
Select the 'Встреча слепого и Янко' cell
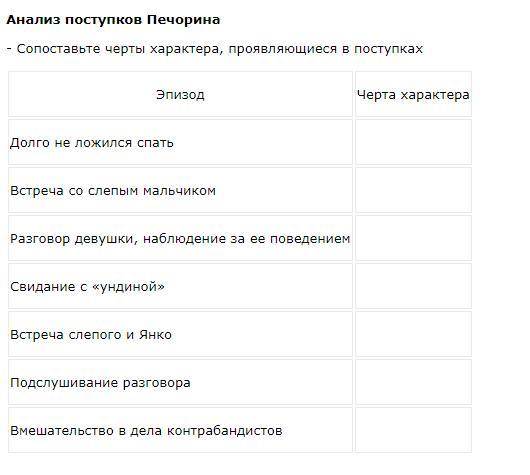tap(180, 334)
